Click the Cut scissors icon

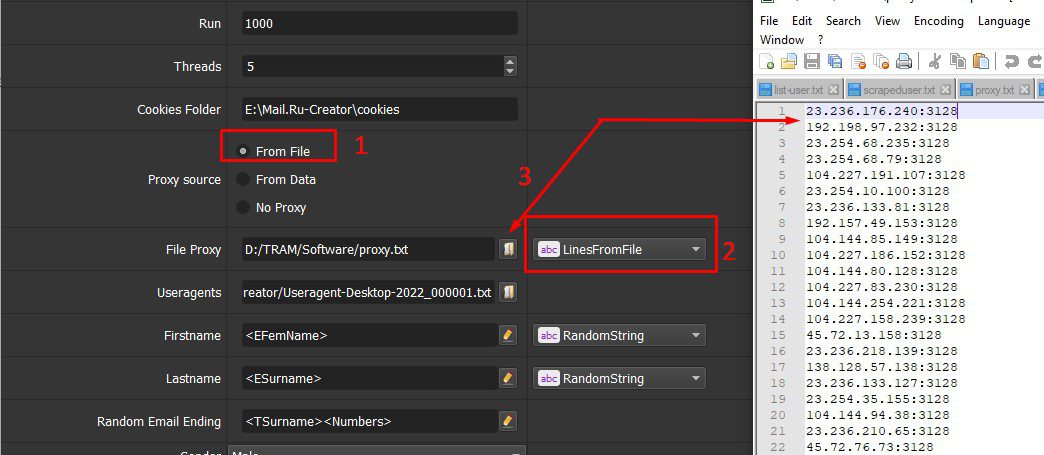pos(934,61)
